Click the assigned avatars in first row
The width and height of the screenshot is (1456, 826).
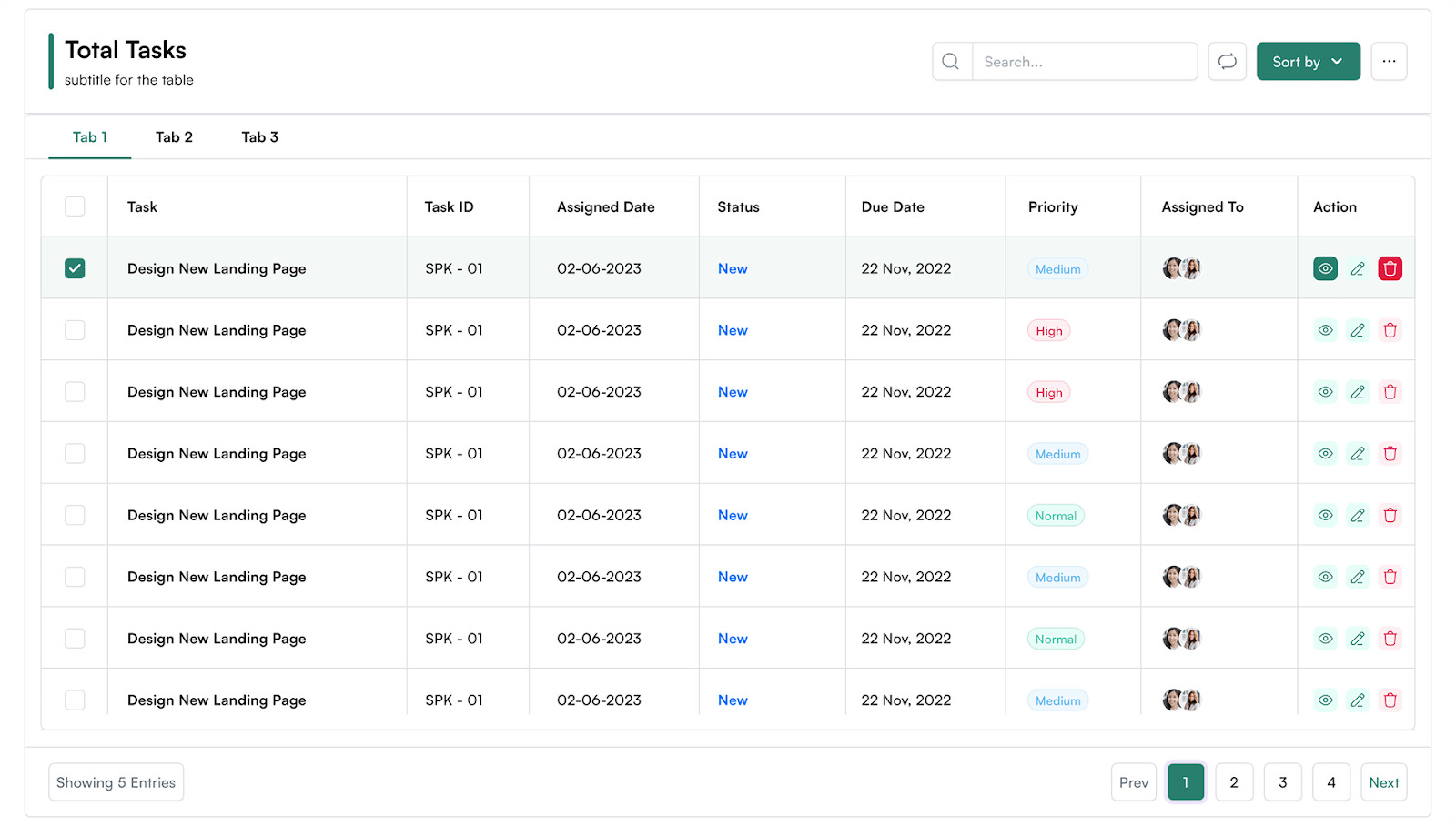1181,269
